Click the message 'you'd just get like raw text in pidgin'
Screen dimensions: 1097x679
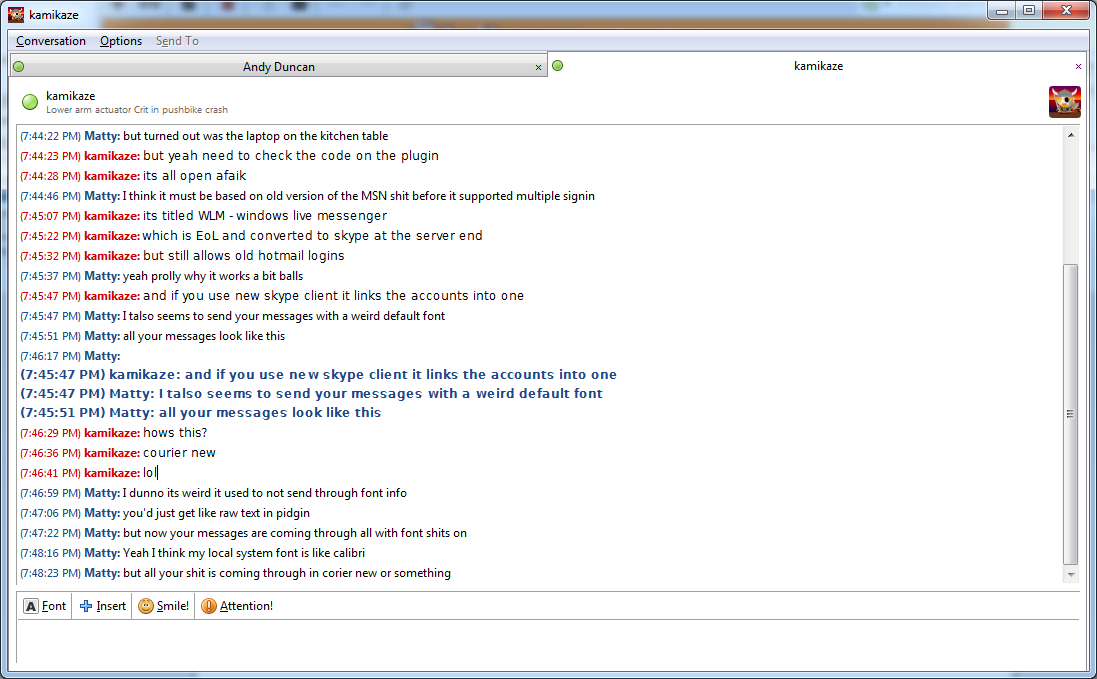coord(216,513)
